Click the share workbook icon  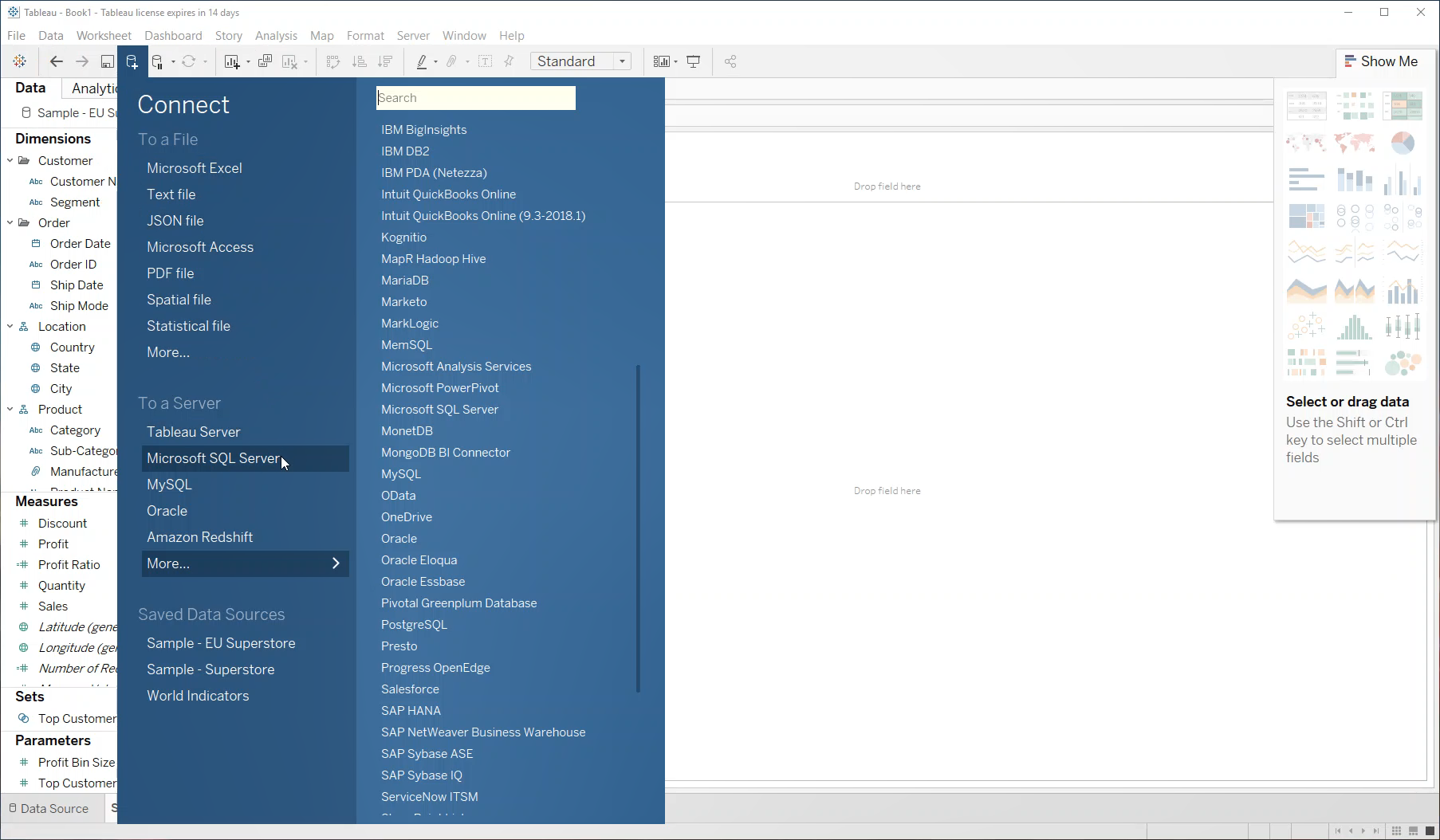pos(730,61)
